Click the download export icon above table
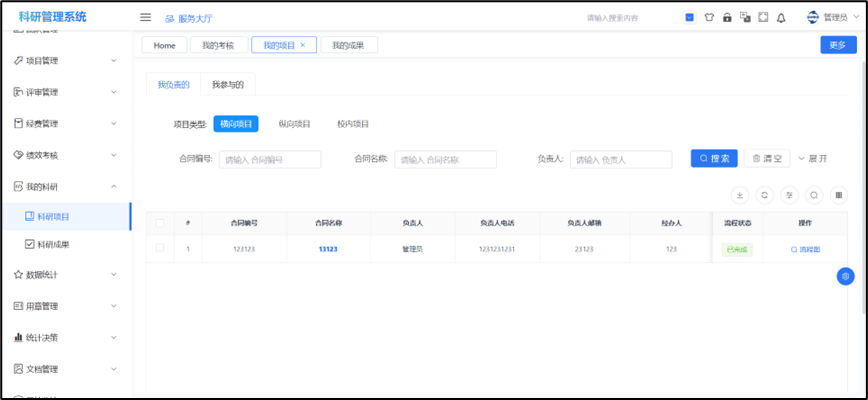This screenshot has width=868, height=400. (x=740, y=195)
